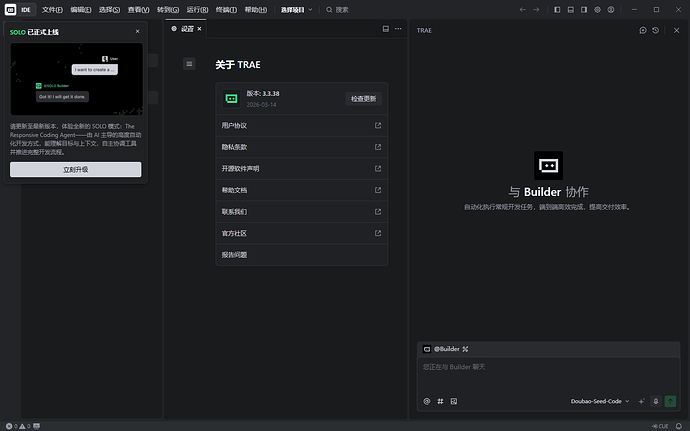690x431 pixels.
Task: Open the 开源软件声明 link row
Action: coord(301,169)
